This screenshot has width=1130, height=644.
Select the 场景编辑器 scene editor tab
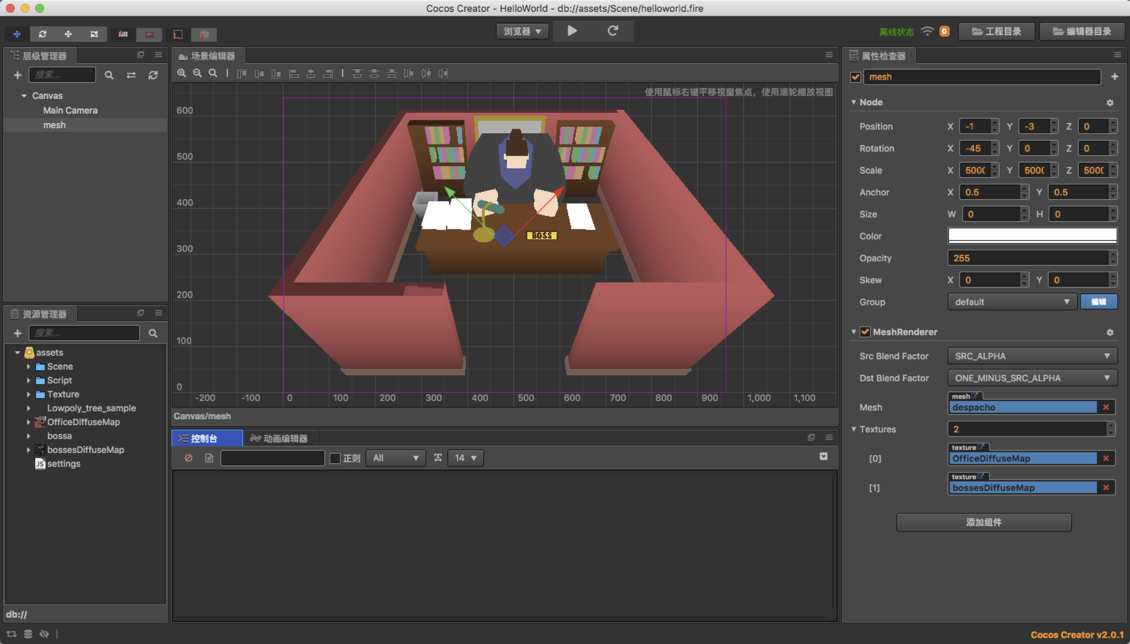pos(208,55)
